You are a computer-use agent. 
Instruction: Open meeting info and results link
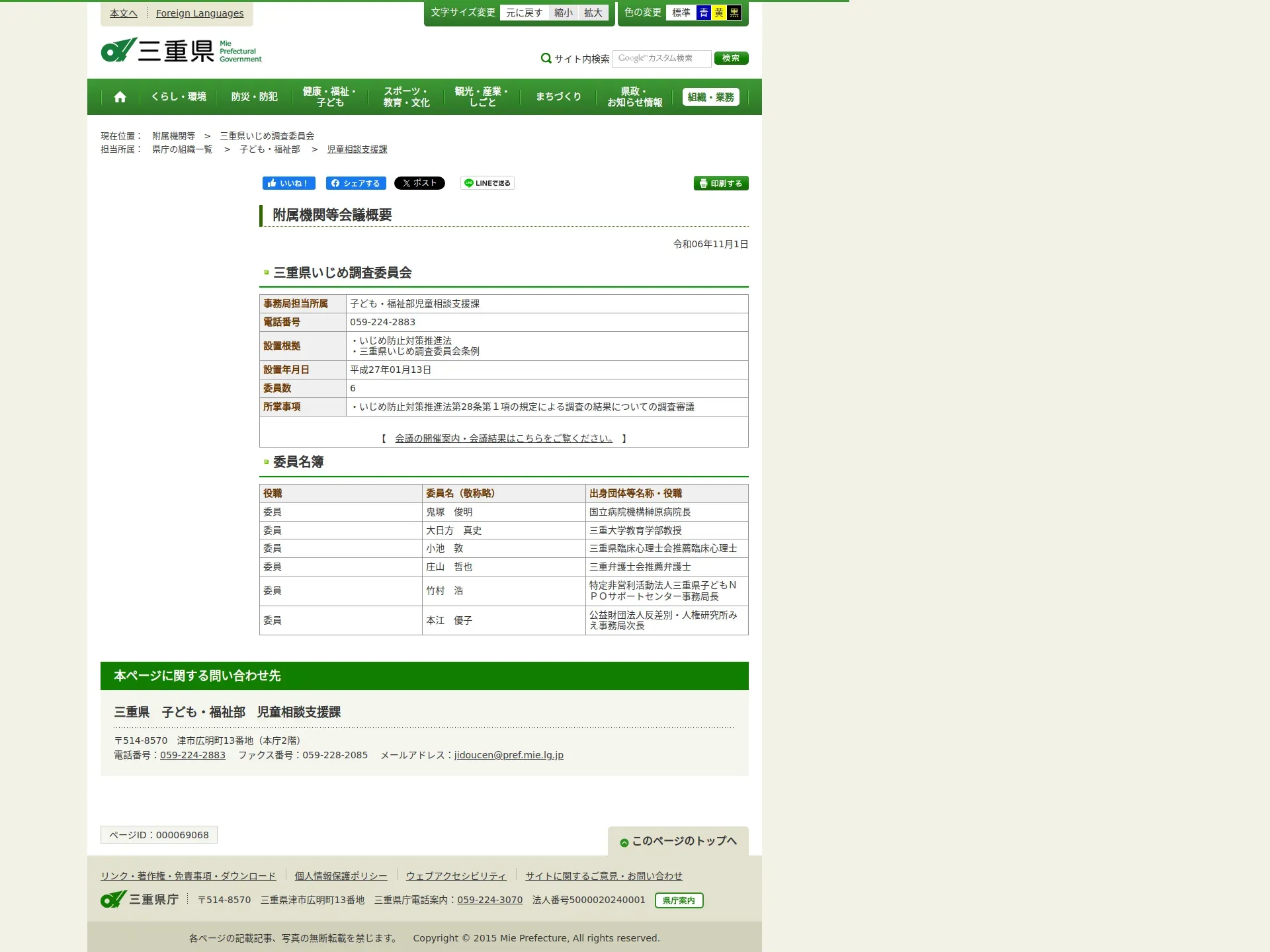tap(504, 438)
